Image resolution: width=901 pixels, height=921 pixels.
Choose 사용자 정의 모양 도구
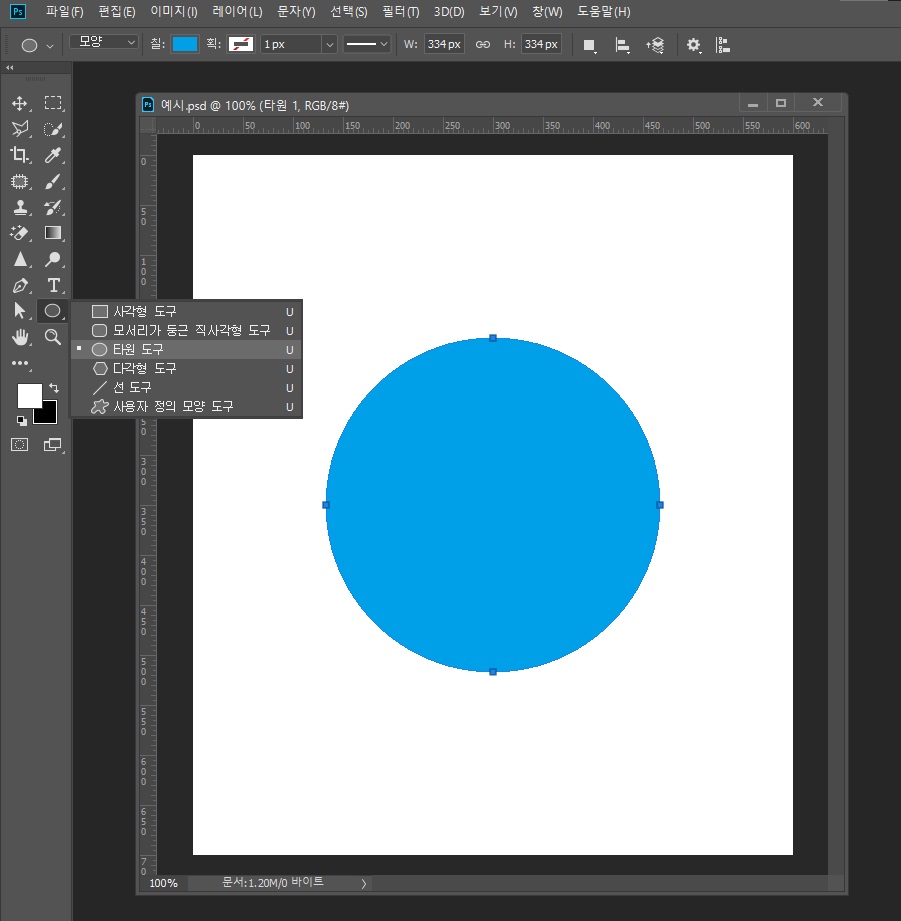click(x=187, y=406)
